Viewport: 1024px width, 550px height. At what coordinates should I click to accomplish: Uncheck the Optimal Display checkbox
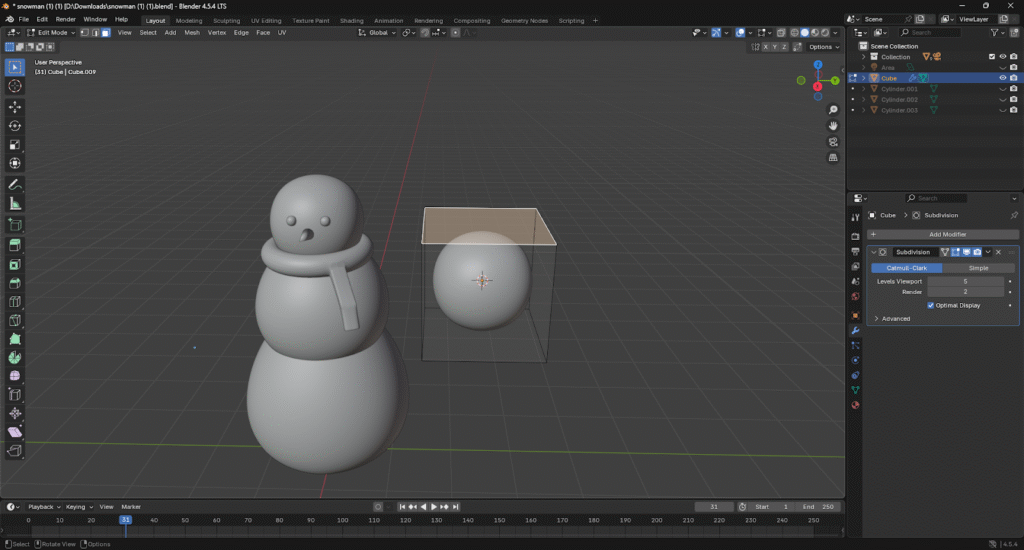pyautogui.click(x=932, y=305)
